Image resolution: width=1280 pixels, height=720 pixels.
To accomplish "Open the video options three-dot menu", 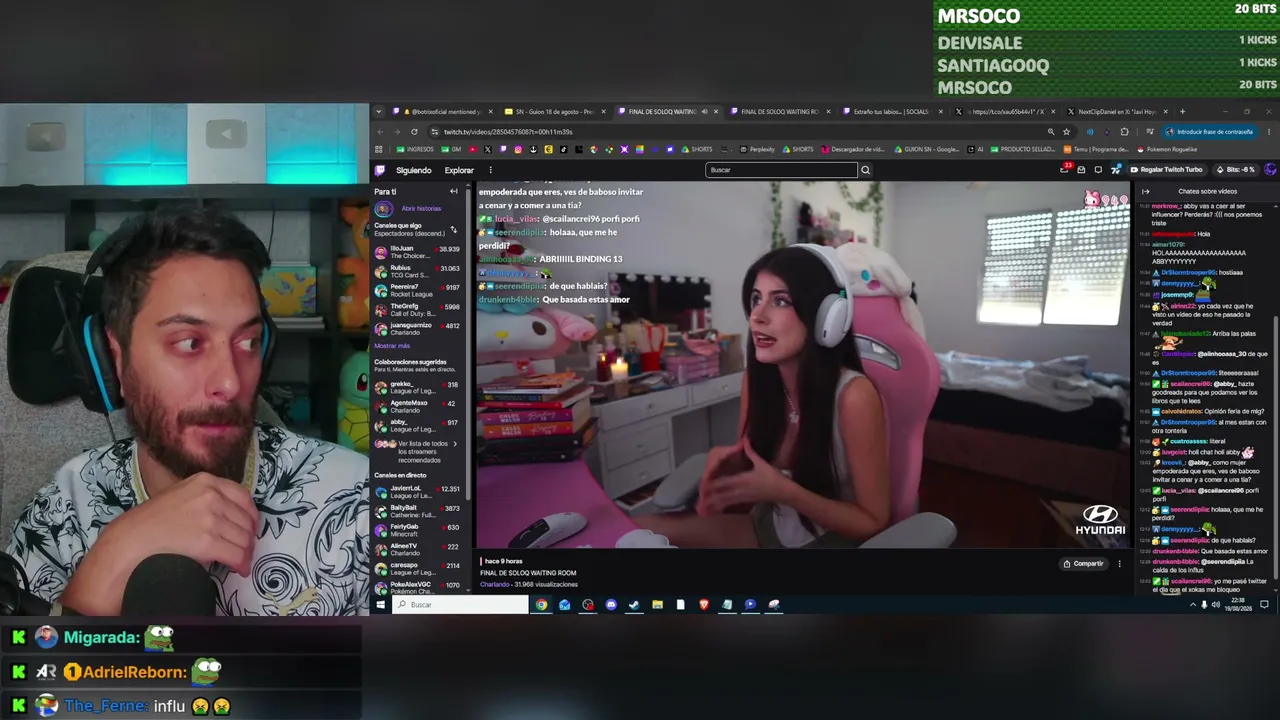I will tap(1119, 564).
